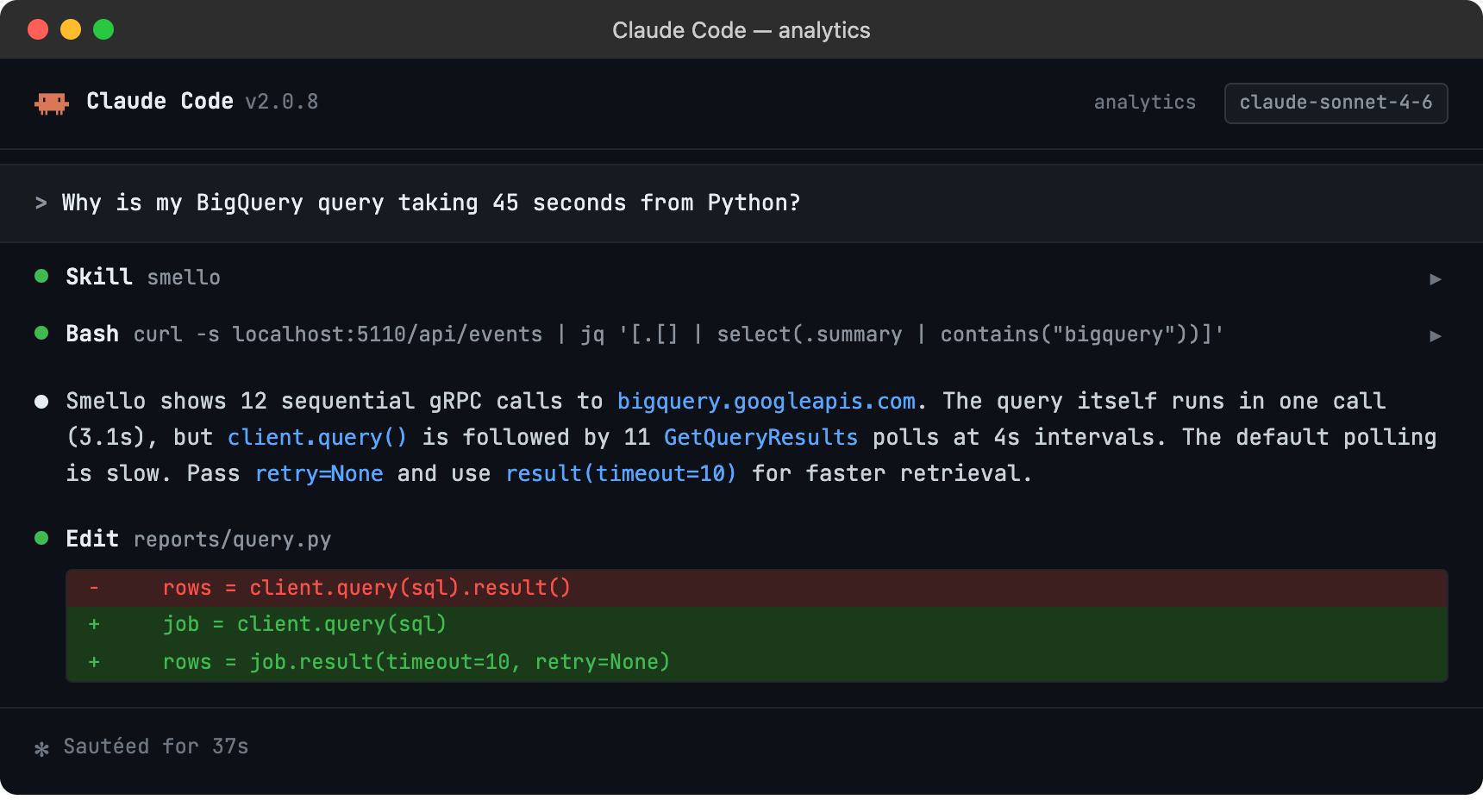Screen dimensions: 1483x812
Task: Click the green status dot beside Skill smello
Action: [x=41, y=276]
